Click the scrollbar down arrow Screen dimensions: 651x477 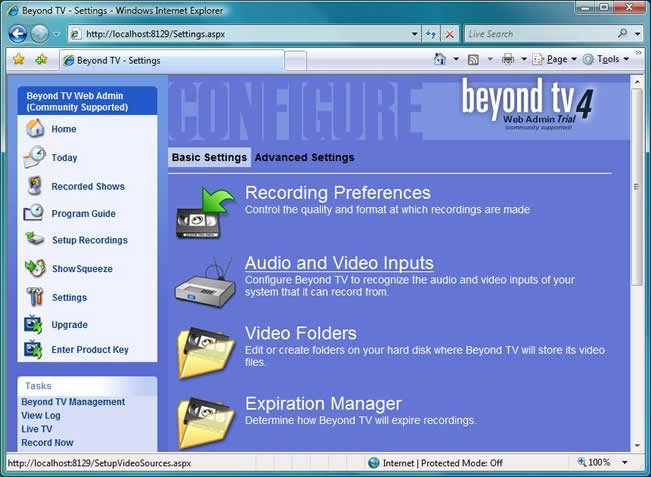(x=637, y=445)
